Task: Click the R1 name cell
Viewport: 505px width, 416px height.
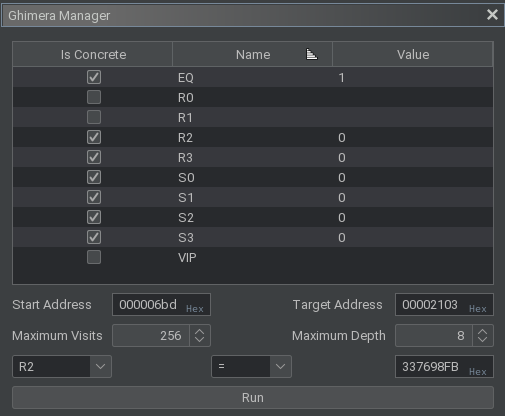Action: [252, 117]
